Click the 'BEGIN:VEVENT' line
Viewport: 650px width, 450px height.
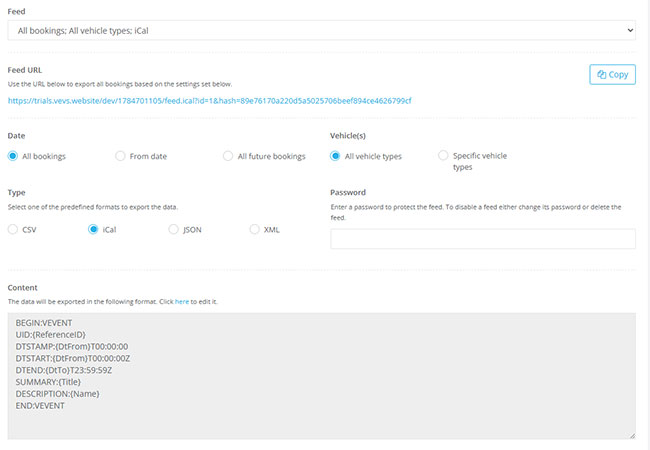(x=44, y=323)
